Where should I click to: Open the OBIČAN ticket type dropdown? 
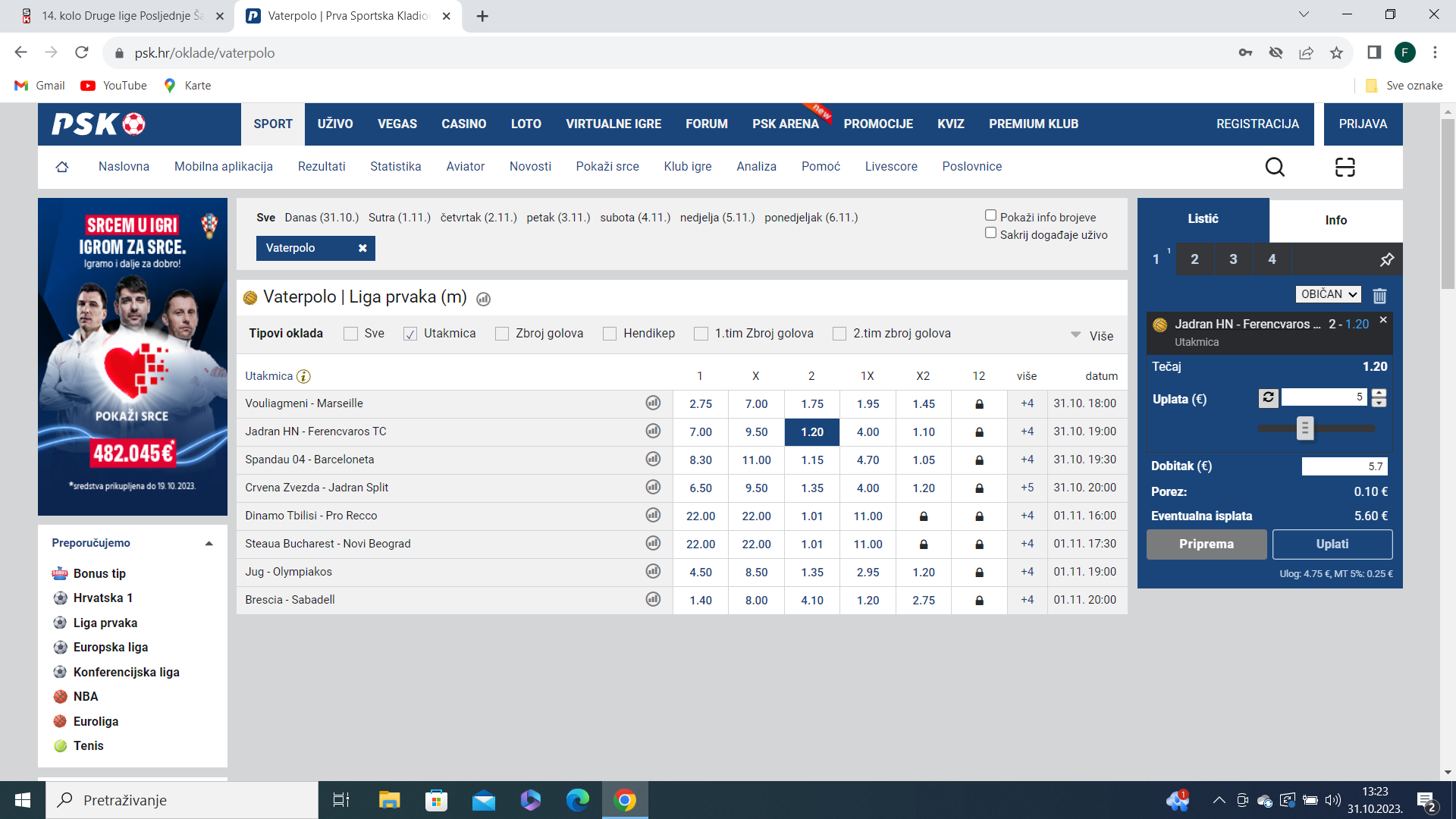[1328, 294]
